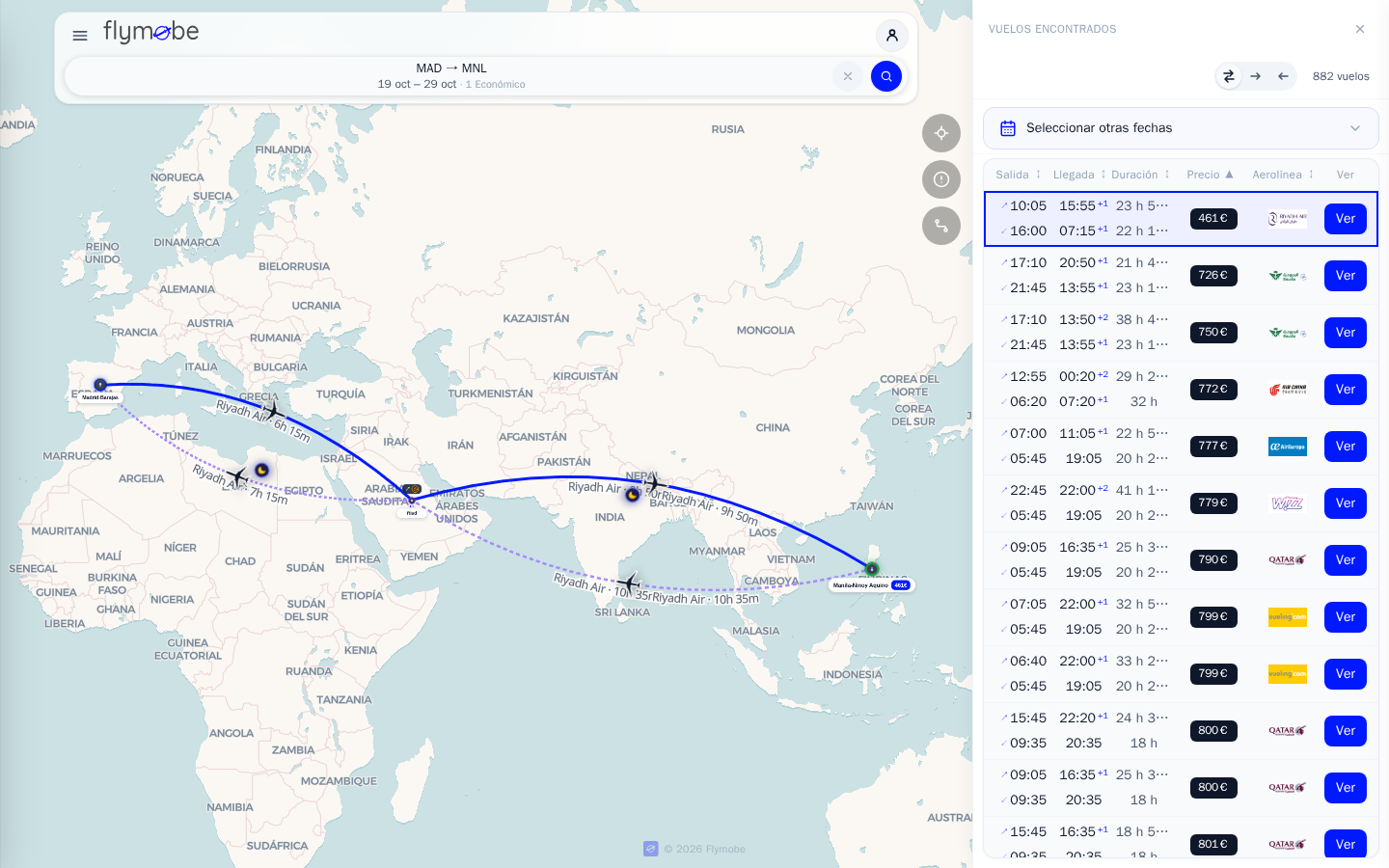Viewport: 1389px width, 868px height.
Task: Click the 772 € price badge
Action: pos(1213,390)
